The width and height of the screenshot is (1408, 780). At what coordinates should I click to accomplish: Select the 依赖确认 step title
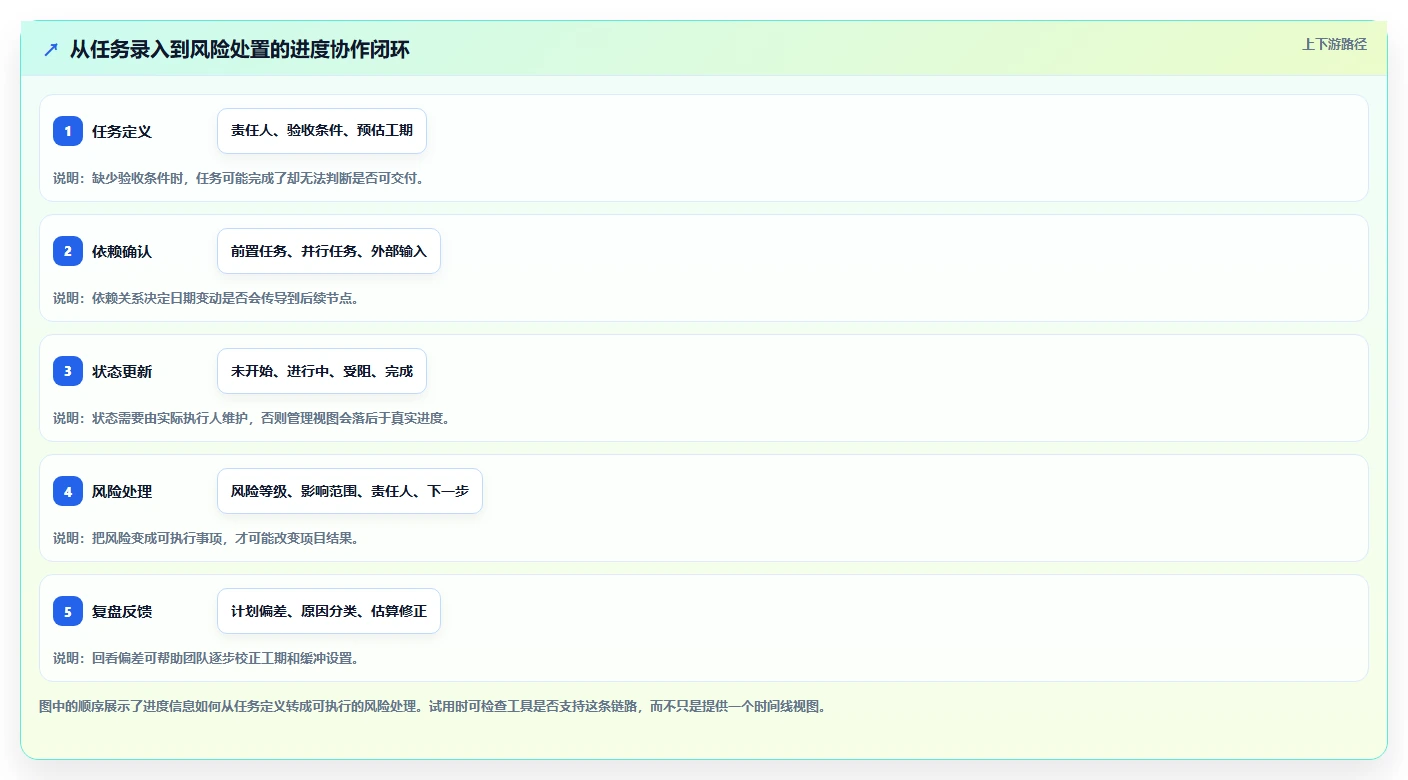pos(122,251)
